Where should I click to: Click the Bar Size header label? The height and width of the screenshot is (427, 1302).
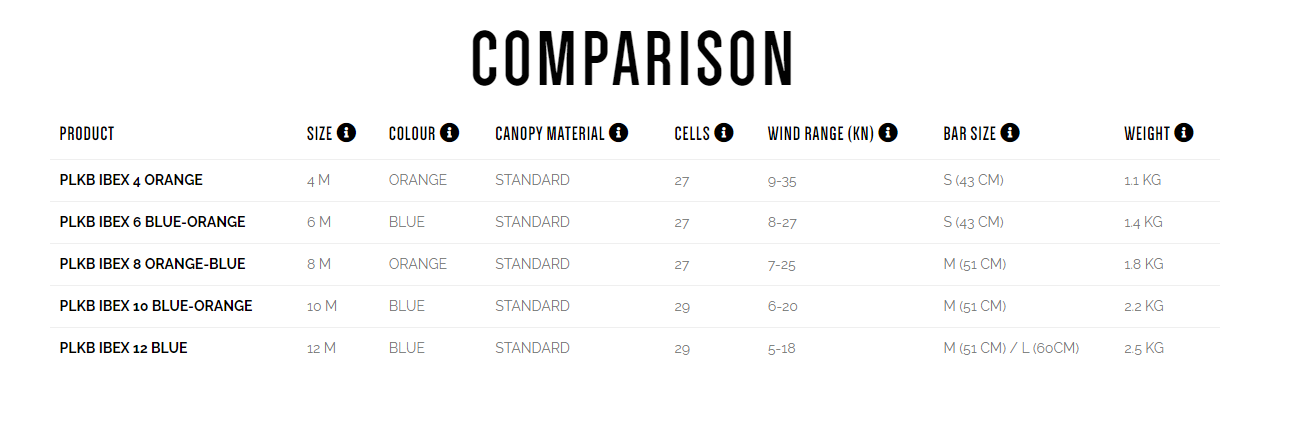tap(969, 134)
